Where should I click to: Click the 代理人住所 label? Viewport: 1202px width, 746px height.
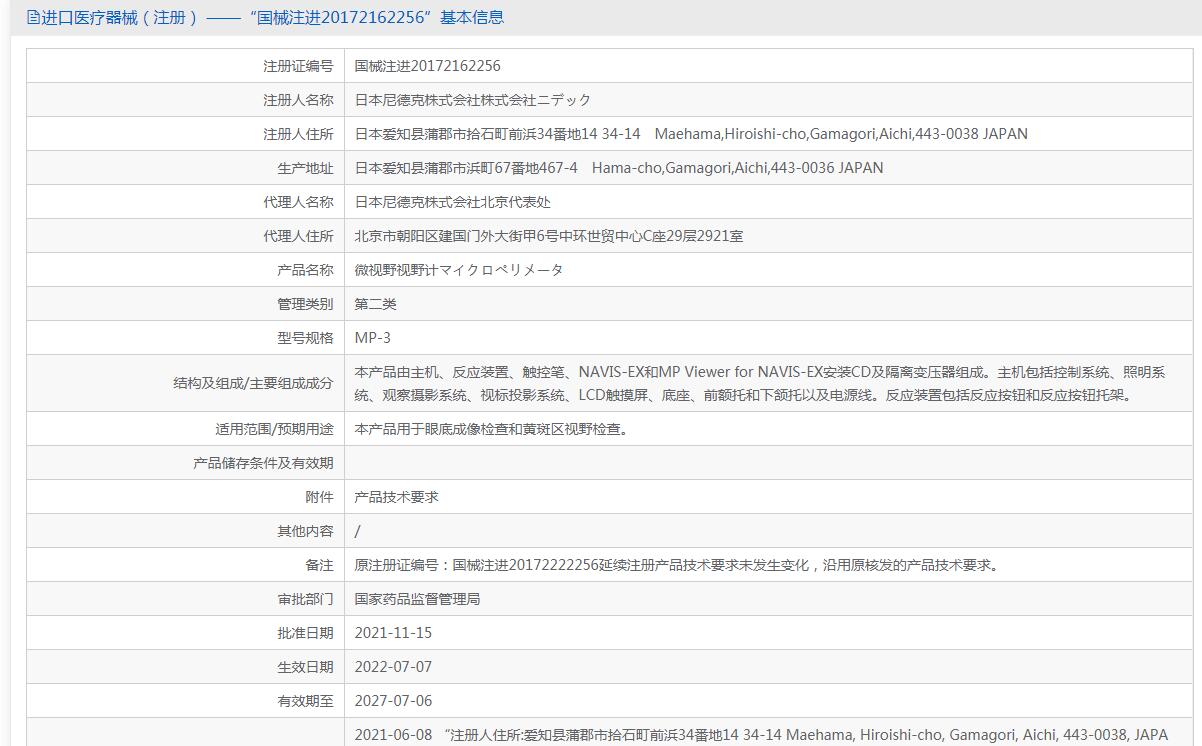(298, 236)
